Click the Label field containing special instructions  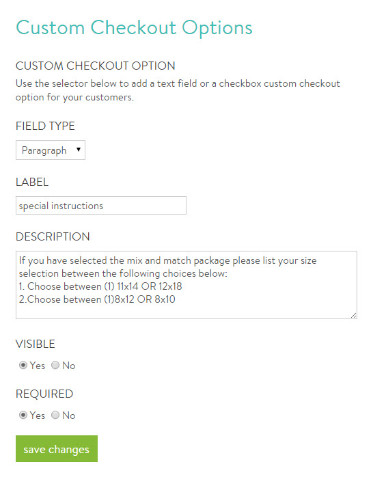tap(101, 205)
